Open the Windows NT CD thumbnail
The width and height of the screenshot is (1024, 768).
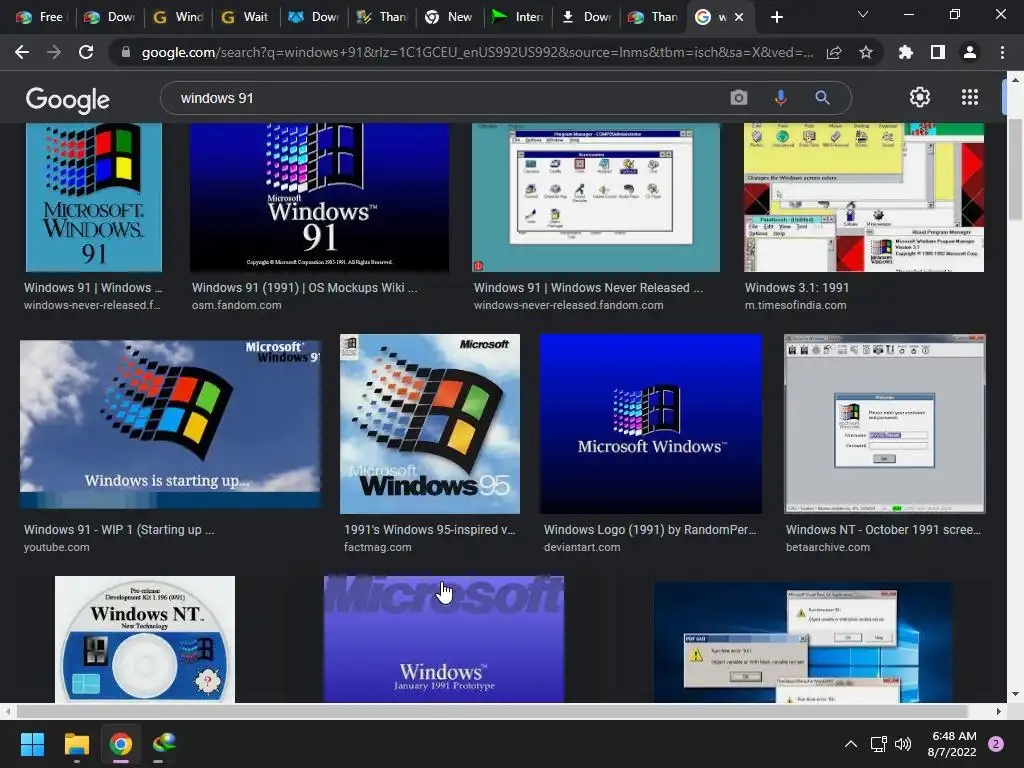click(145, 639)
